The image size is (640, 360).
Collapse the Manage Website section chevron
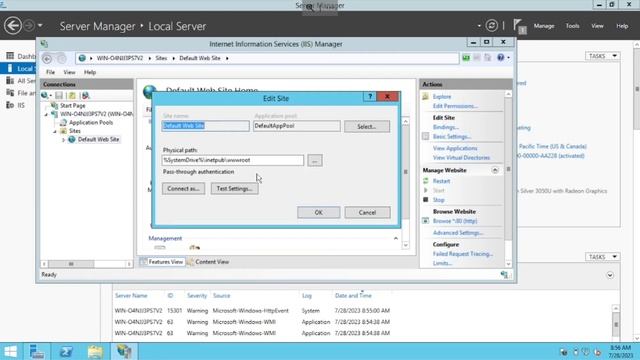tap(495, 170)
